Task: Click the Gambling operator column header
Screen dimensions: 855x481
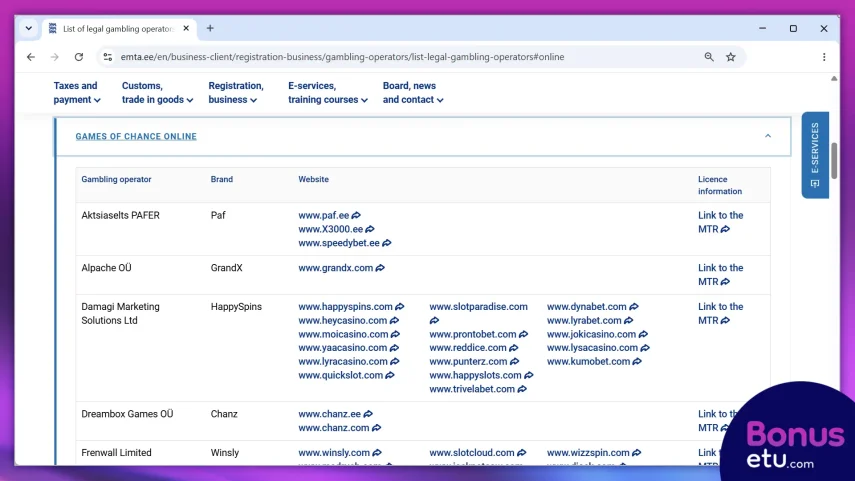Action: click(x=116, y=179)
